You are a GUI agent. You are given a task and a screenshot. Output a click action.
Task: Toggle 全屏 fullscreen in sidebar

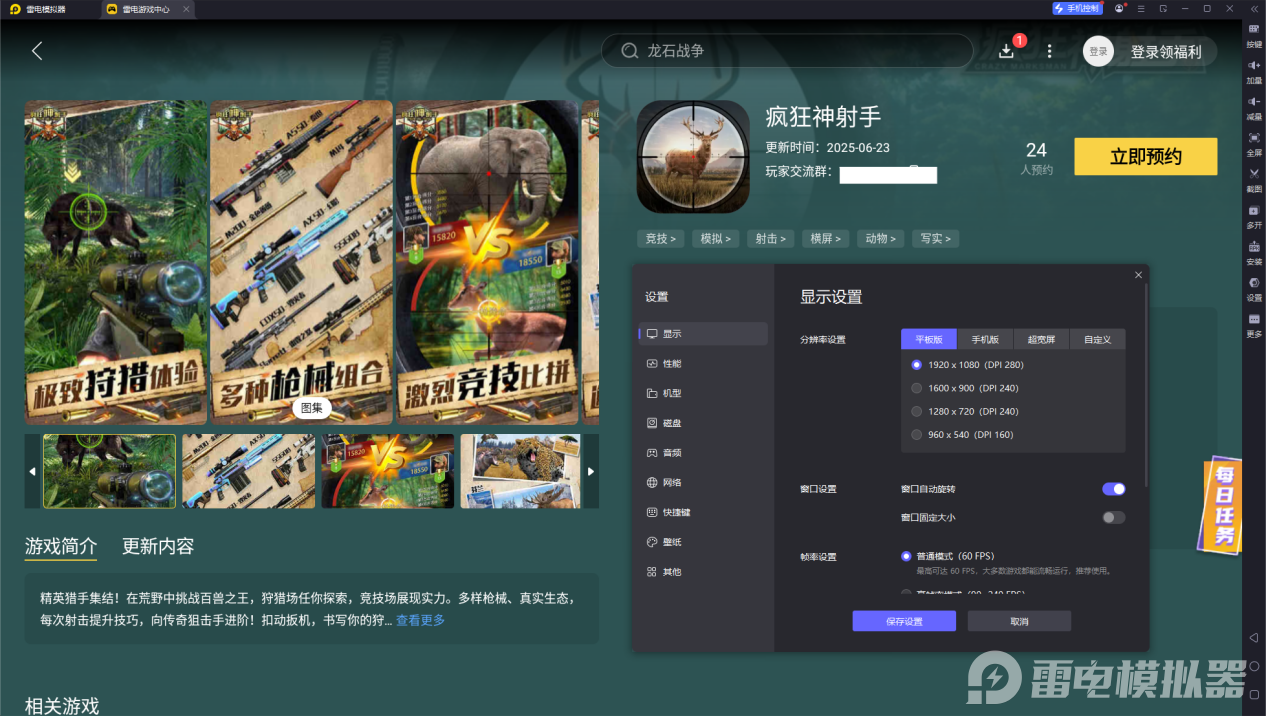click(1254, 143)
